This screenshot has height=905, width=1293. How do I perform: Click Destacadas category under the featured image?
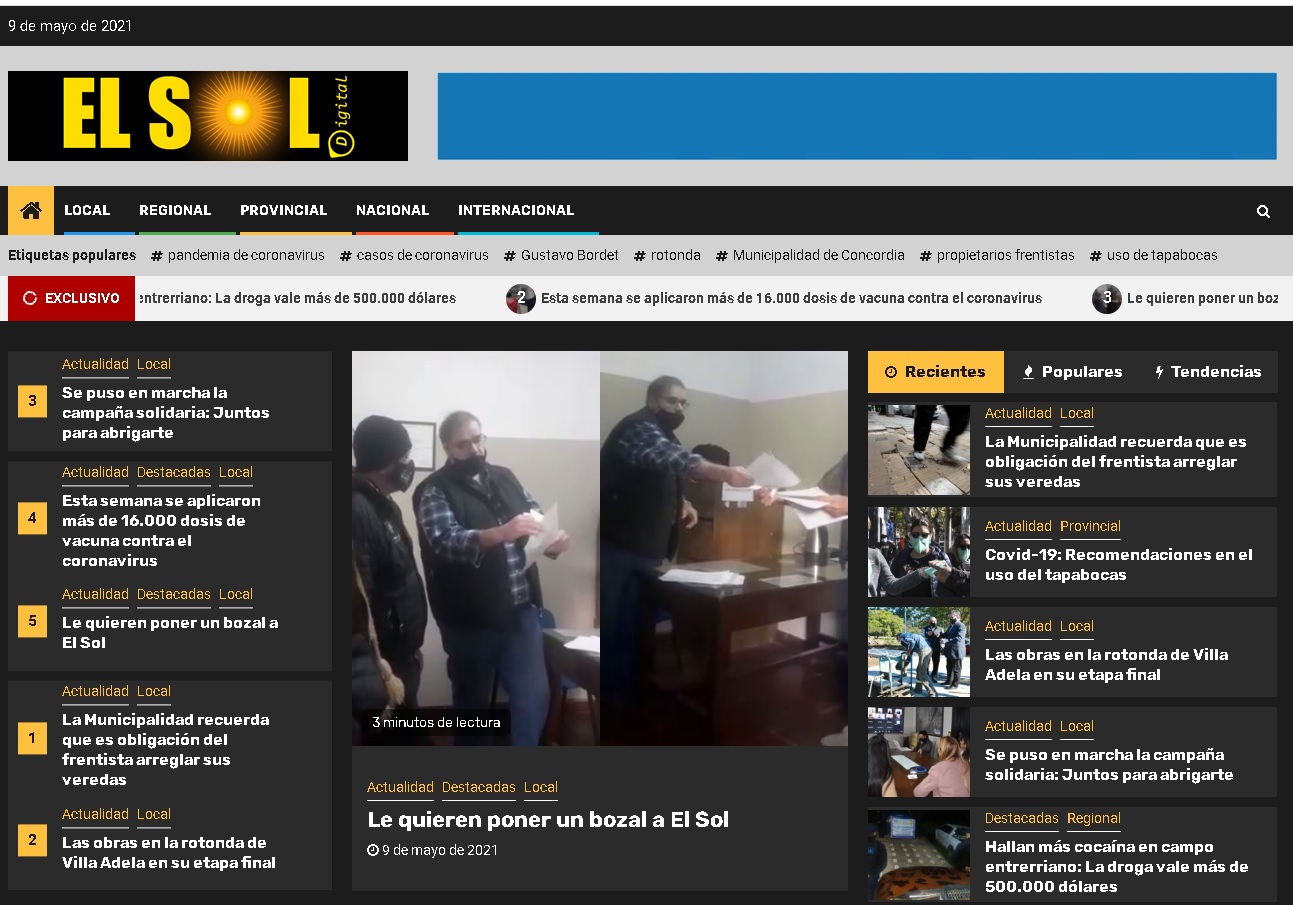click(479, 788)
